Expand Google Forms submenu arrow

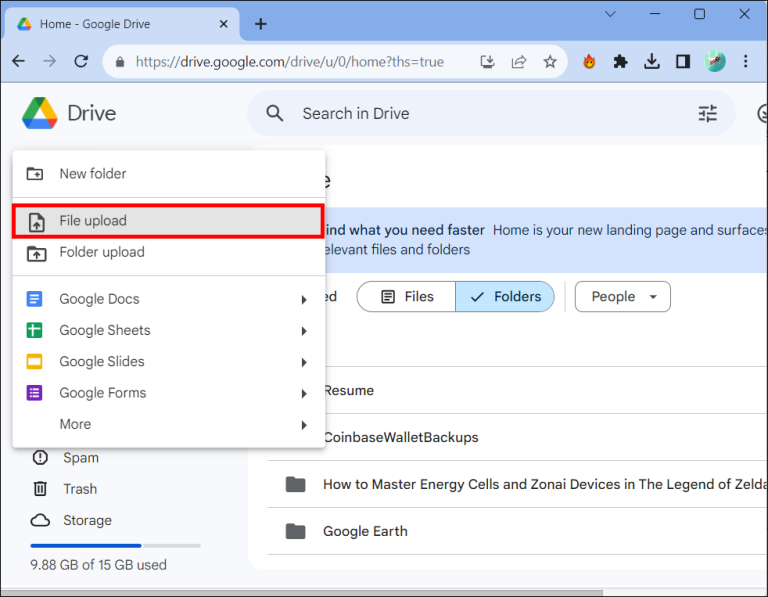pos(304,394)
